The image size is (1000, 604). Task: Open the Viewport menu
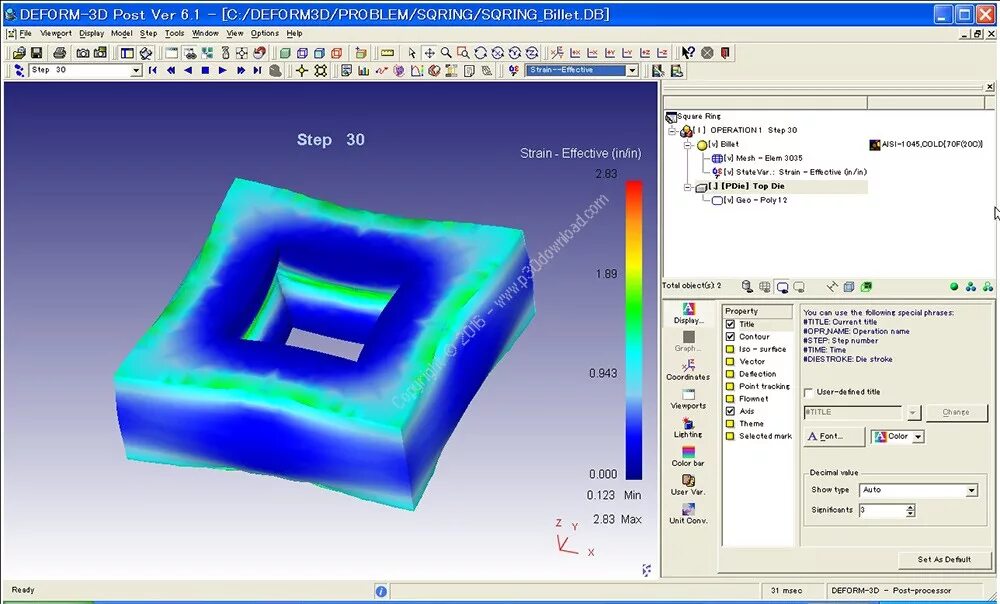pos(56,32)
